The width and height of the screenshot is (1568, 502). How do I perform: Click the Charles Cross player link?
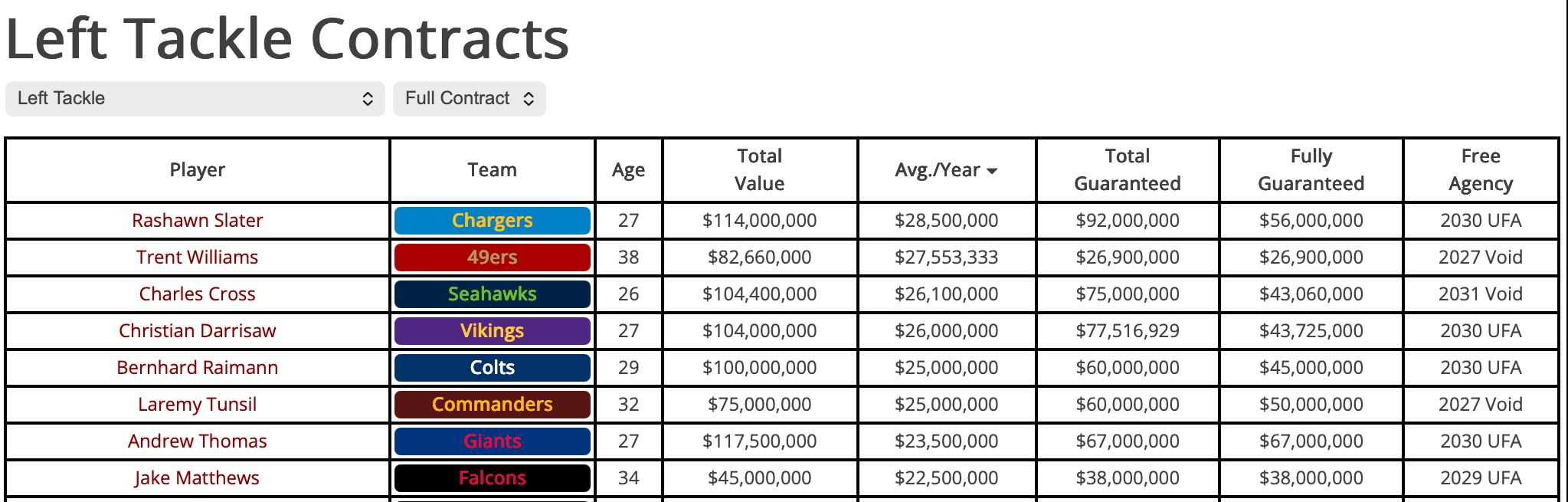[197, 294]
